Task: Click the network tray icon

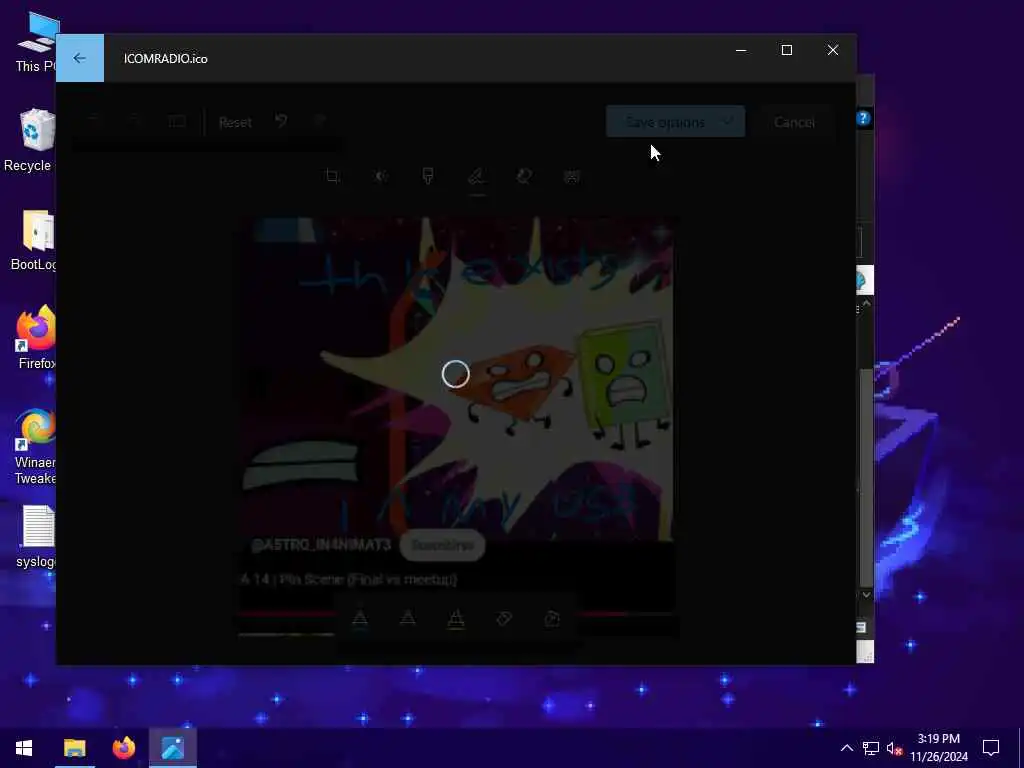Action: pyautogui.click(x=871, y=748)
